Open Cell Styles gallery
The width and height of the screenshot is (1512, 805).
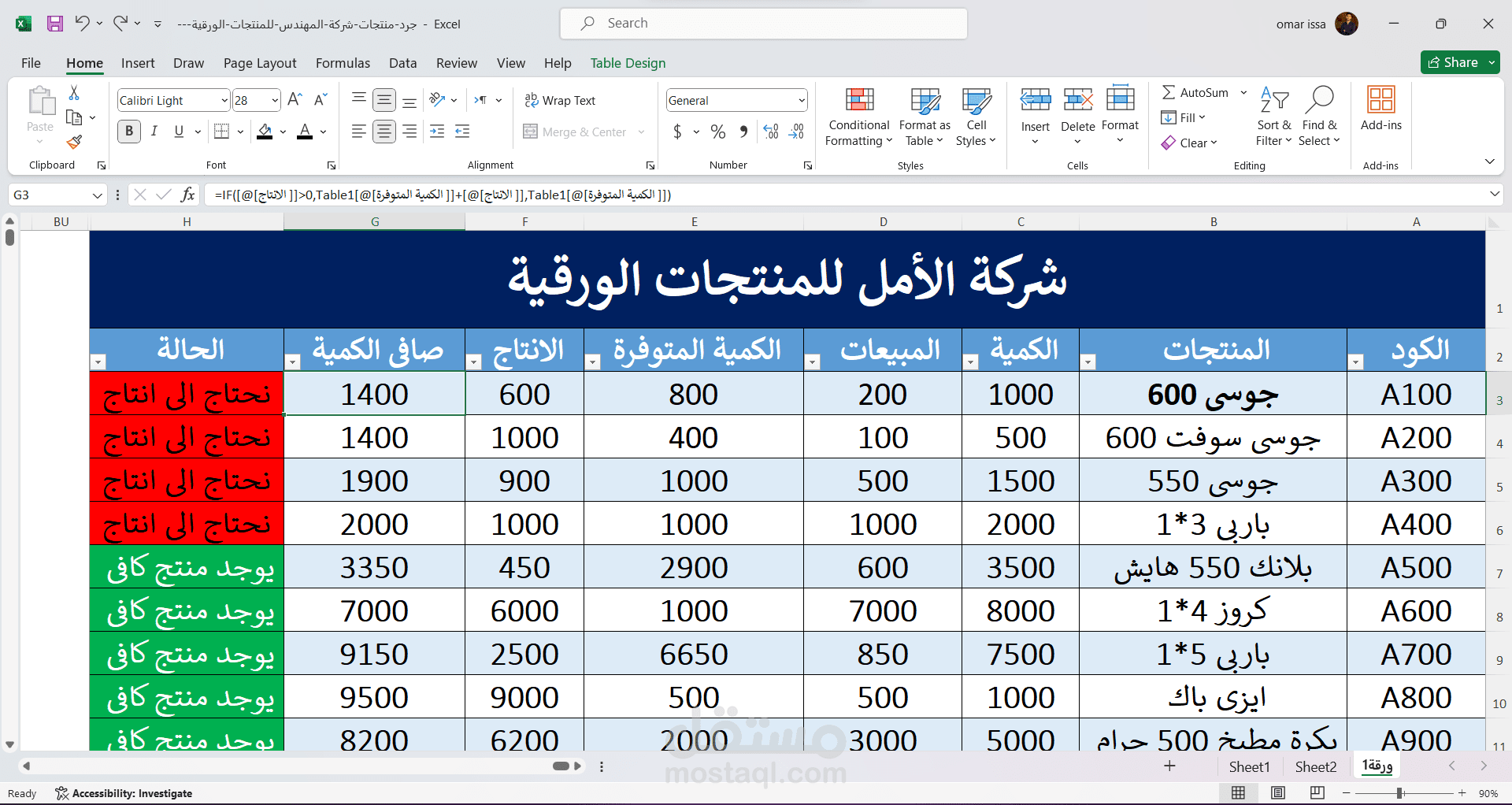tap(976, 117)
